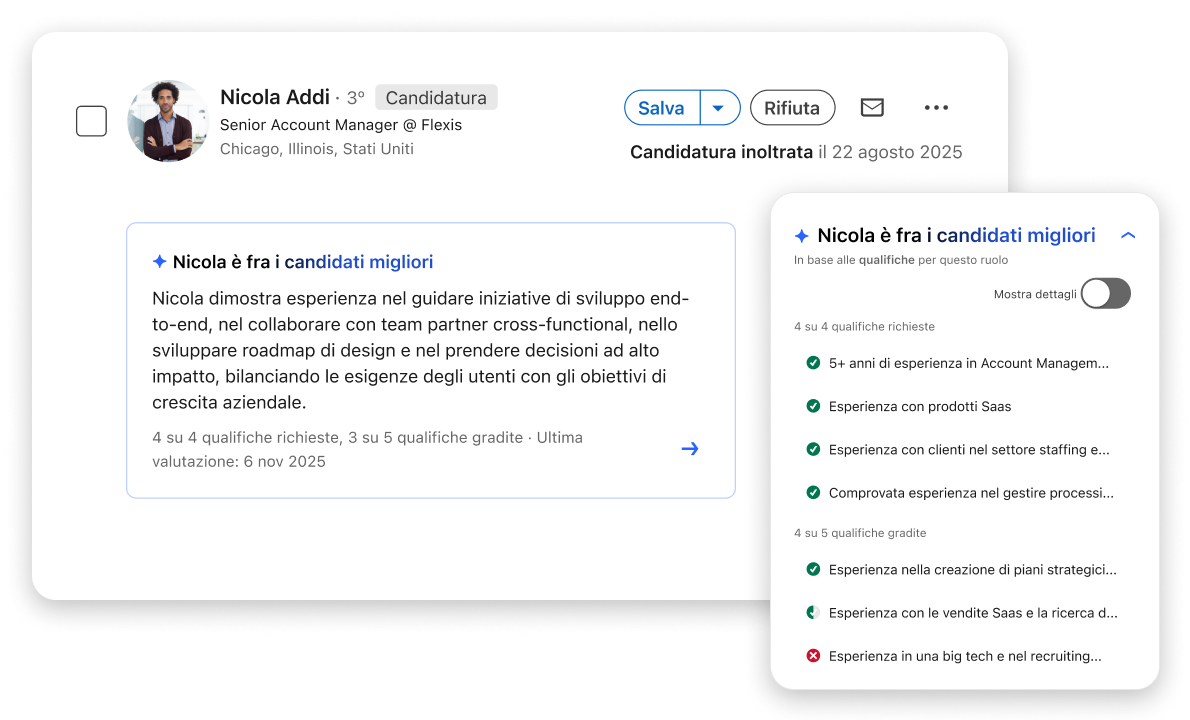
Task: Click 'Candidatura inoltrata il 22 agosto 2025' text
Action: tap(796, 152)
